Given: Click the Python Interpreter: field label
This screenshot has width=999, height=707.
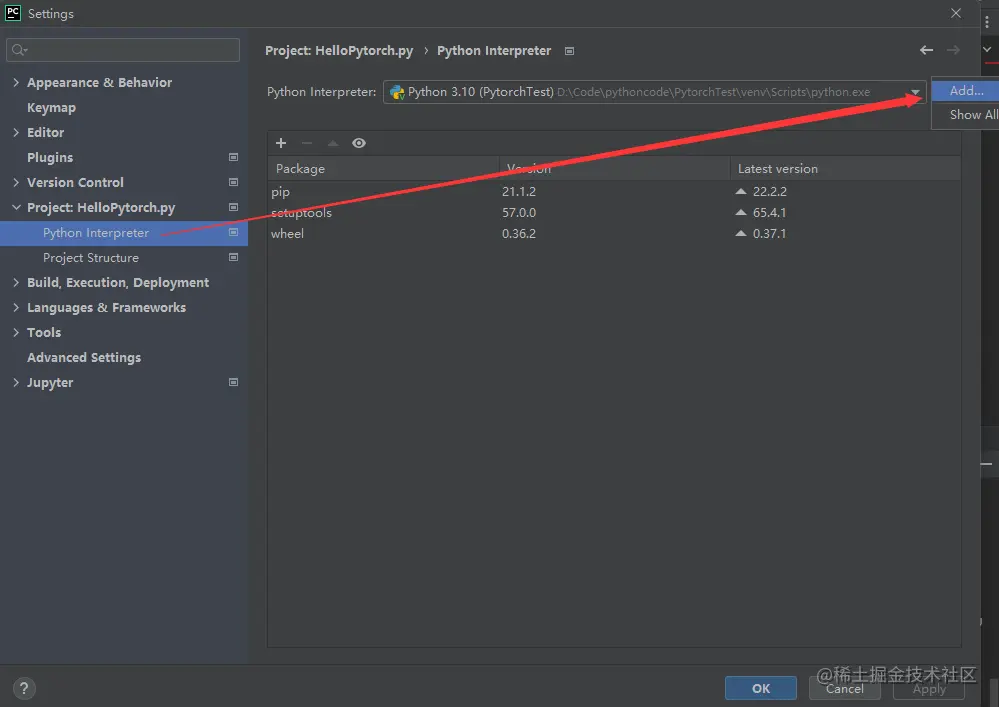Looking at the screenshot, I should pos(322,92).
